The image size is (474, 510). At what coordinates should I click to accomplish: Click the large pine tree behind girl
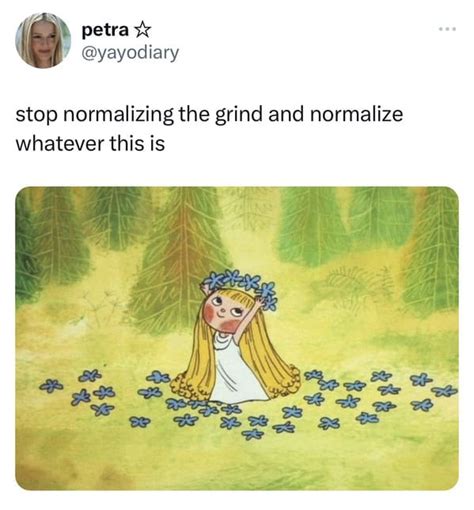pos(182,258)
